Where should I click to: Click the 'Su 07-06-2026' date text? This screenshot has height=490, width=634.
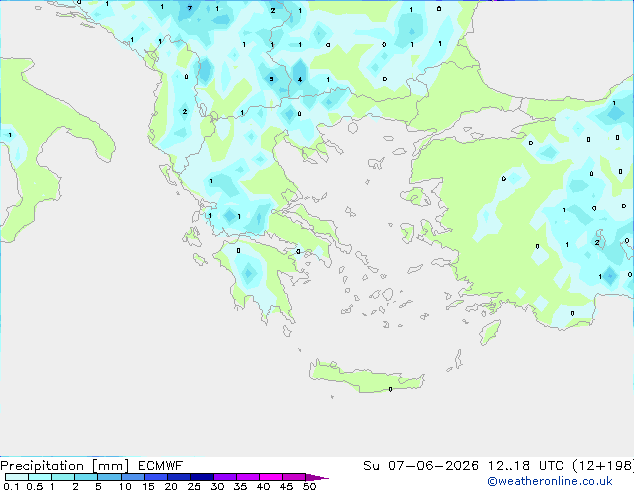pyautogui.click(x=421, y=466)
